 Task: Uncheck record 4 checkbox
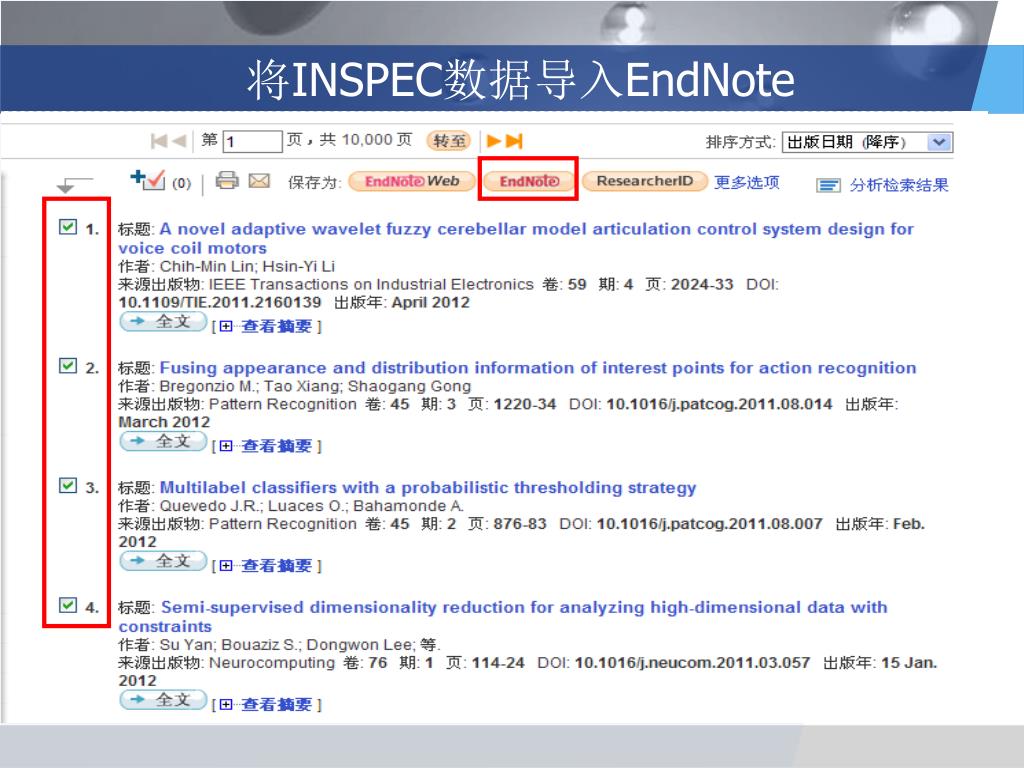pos(68,605)
